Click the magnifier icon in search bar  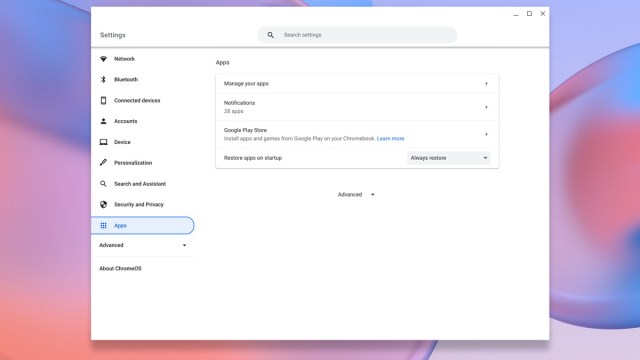point(271,35)
